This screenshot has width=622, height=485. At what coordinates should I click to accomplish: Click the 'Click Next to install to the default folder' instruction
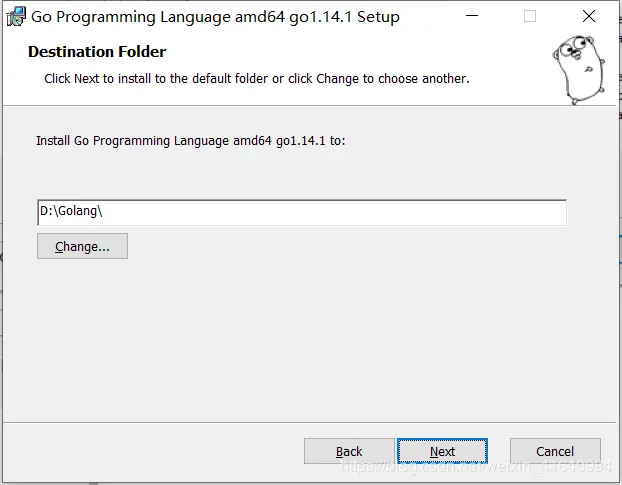click(257, 79)
